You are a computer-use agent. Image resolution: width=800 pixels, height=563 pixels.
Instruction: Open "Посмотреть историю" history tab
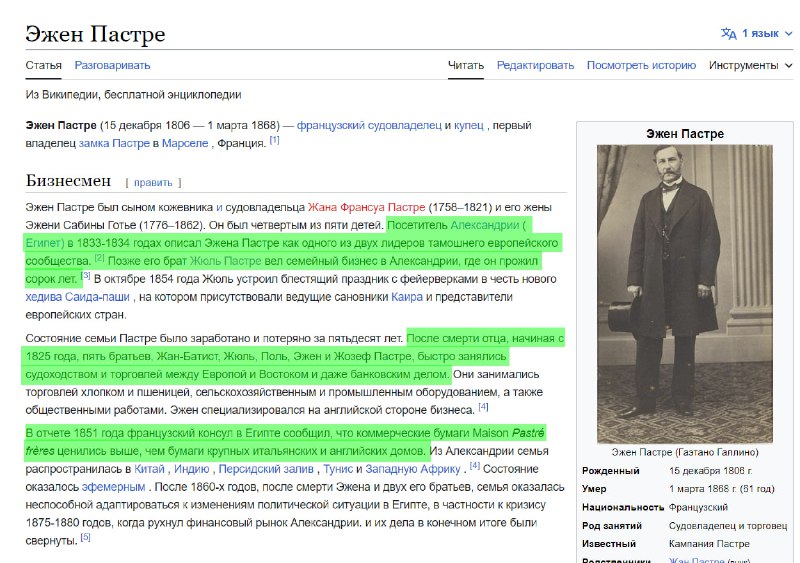tap(641, 65)
